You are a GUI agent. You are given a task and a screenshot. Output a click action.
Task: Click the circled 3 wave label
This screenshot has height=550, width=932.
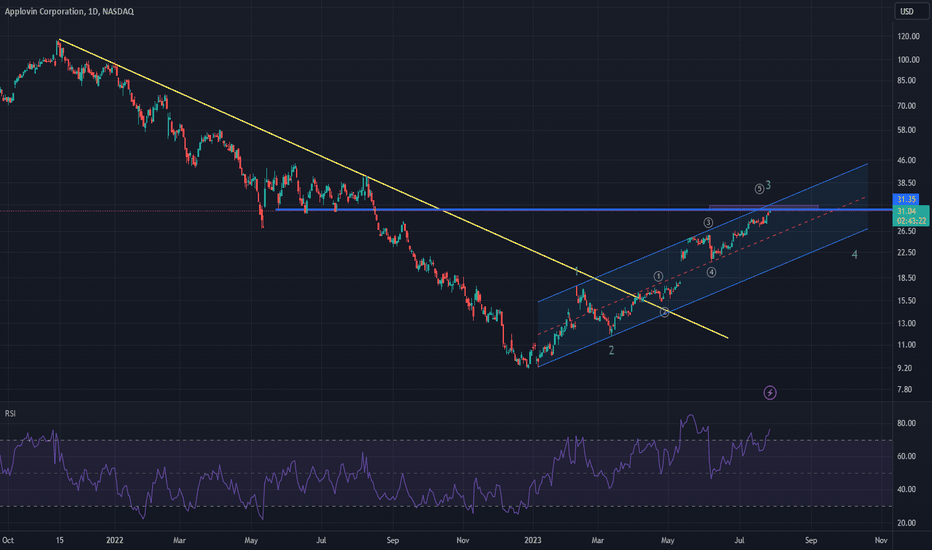pyautogui.click(x=708, y=222)
